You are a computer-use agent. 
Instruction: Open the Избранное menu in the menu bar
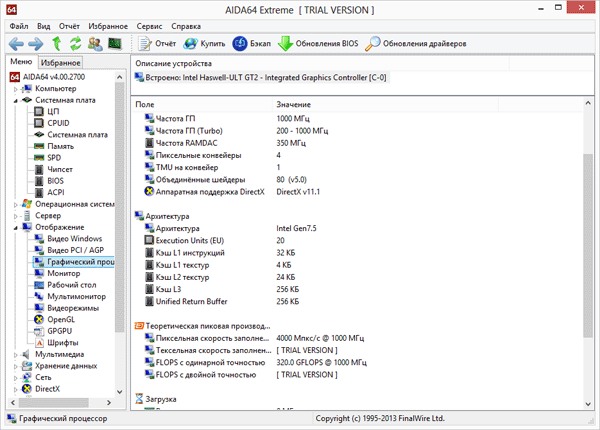[108, 26]
